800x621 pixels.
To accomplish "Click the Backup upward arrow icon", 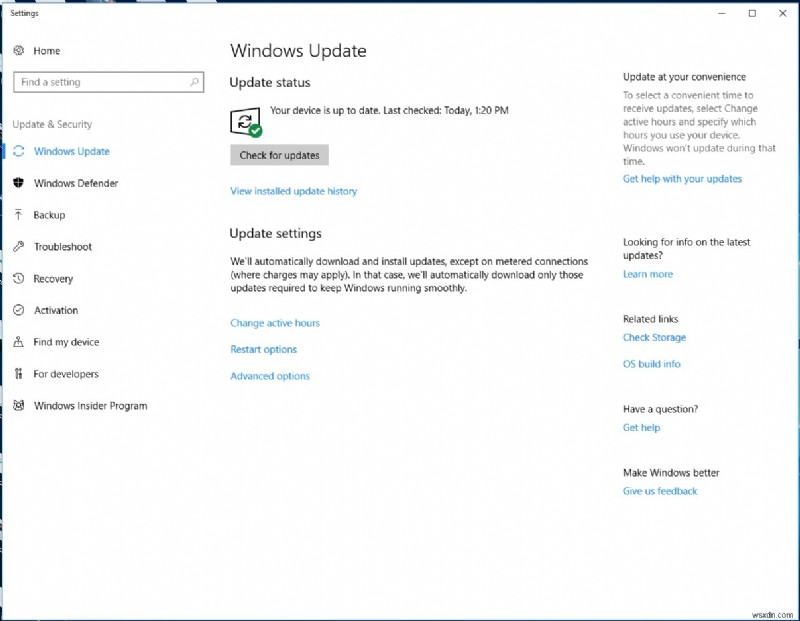I will pos(19,215).
